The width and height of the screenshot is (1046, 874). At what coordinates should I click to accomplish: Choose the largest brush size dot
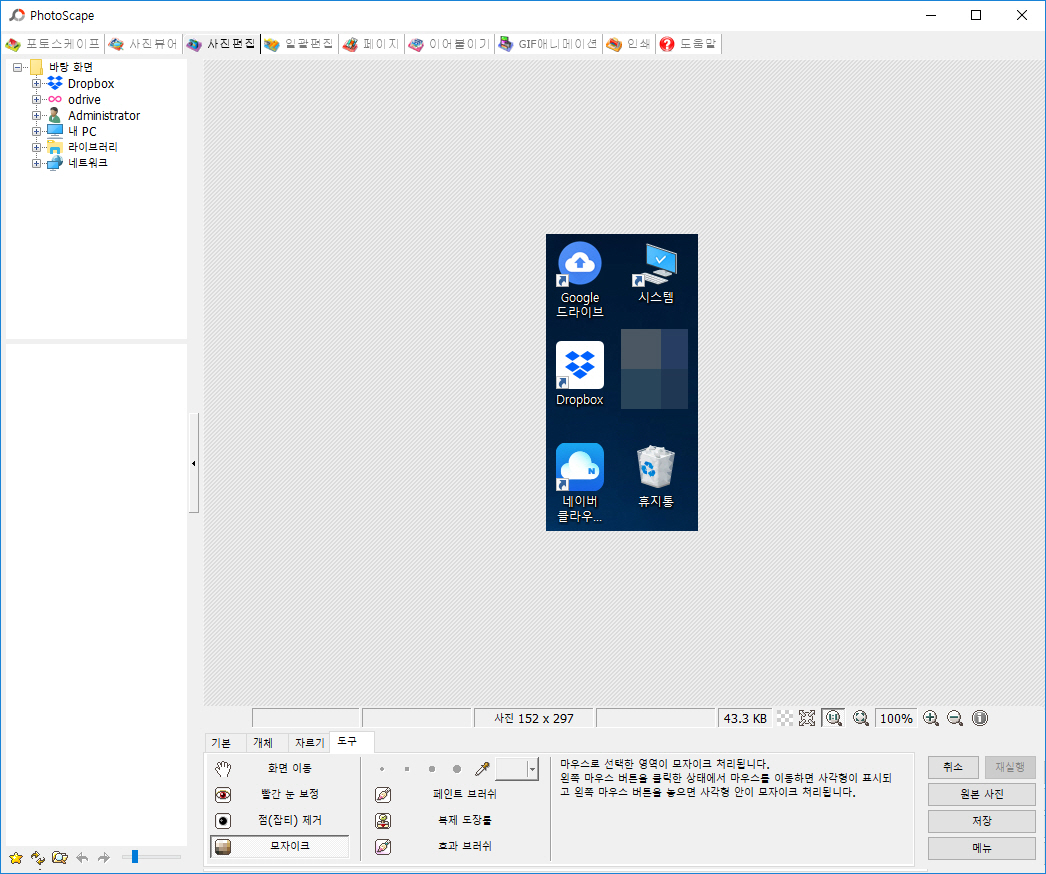(x=457, y=769)
